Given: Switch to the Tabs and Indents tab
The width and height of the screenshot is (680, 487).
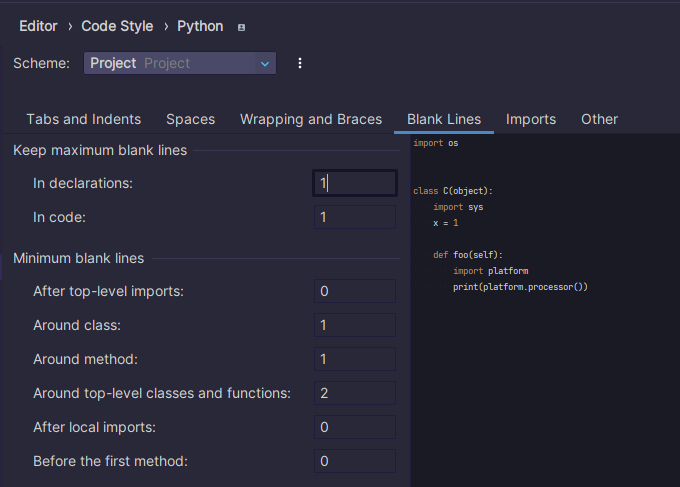Looking at the screenshot, I should (x=83, y=119).
